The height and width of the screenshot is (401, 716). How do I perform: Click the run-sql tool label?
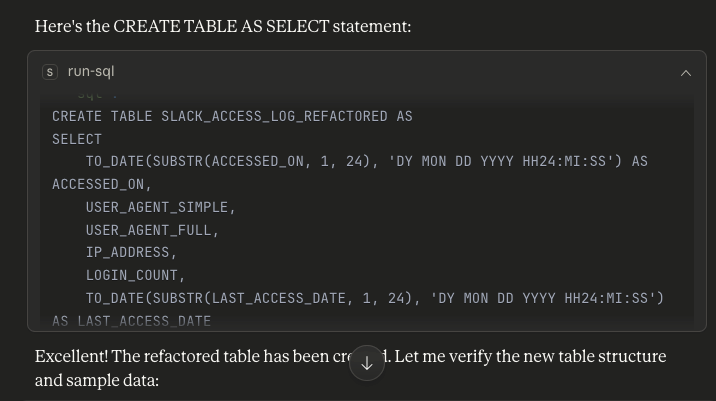click(x=91, y=72)
